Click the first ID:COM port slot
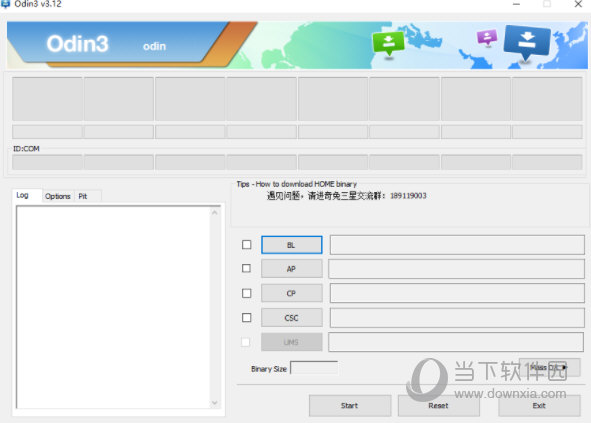591x423 pixels. 47,162
